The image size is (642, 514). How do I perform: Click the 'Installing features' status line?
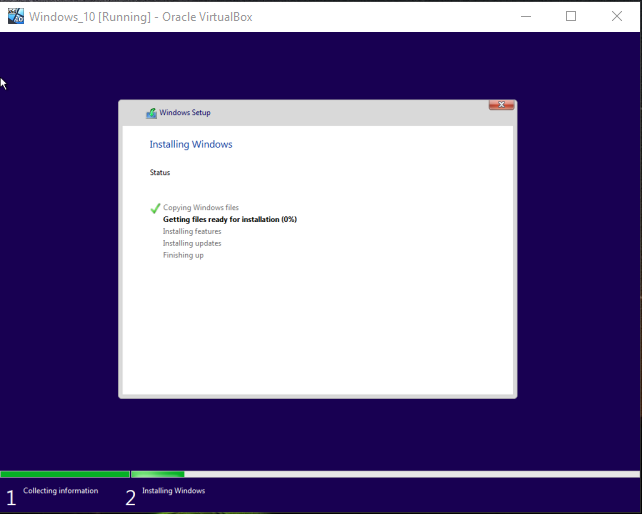[192, 231]
